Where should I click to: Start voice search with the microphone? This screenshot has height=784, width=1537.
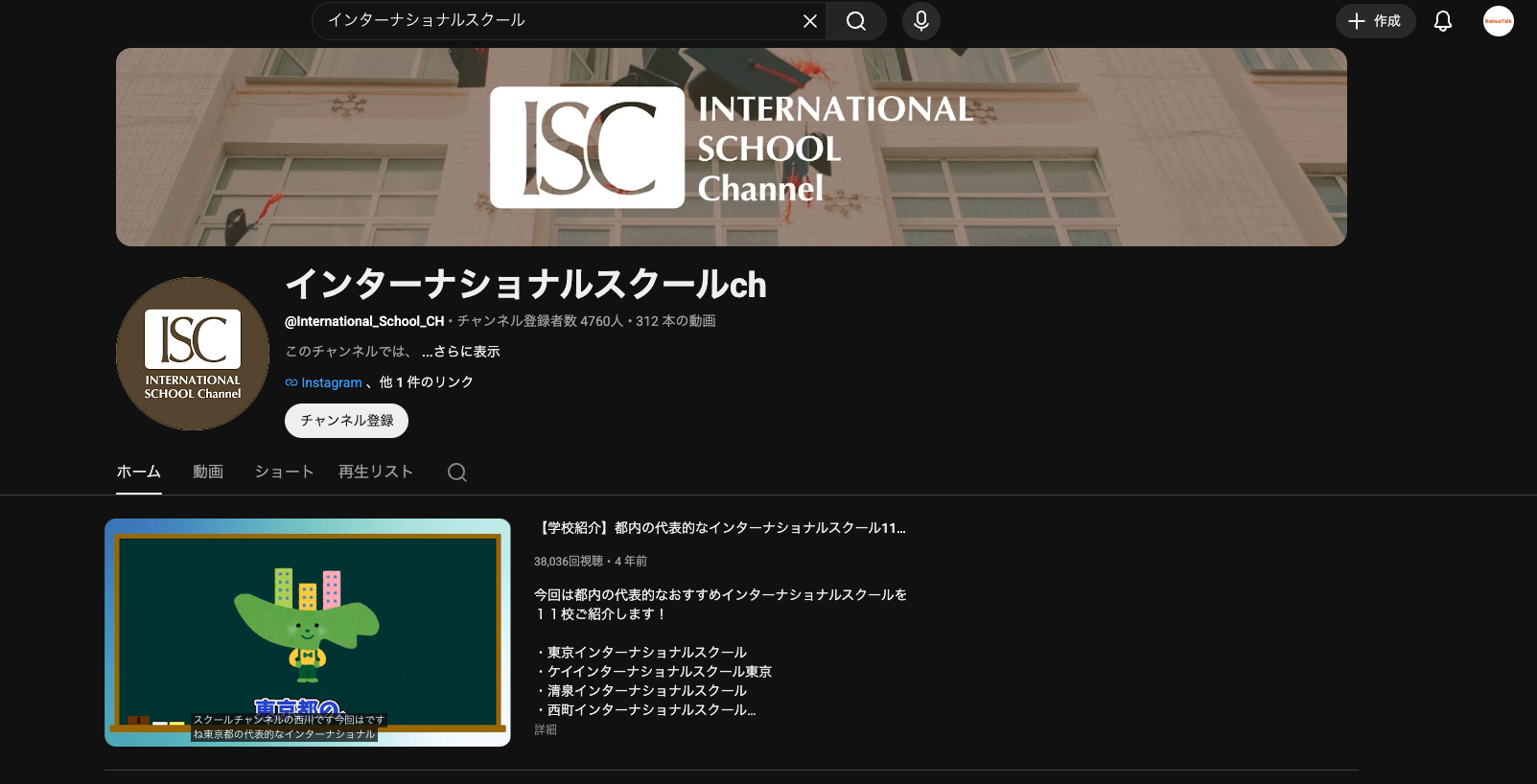pyautogui.click(x=921, y=21)
